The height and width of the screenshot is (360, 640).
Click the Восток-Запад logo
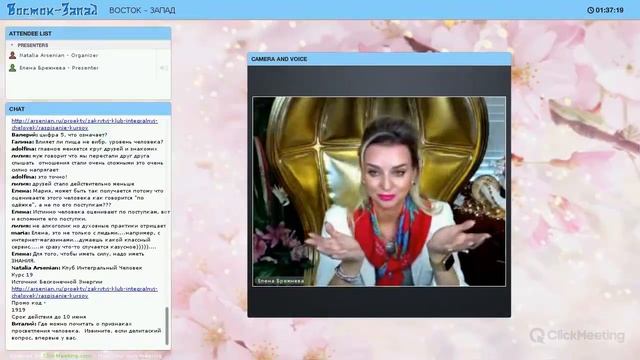point(52,10)
